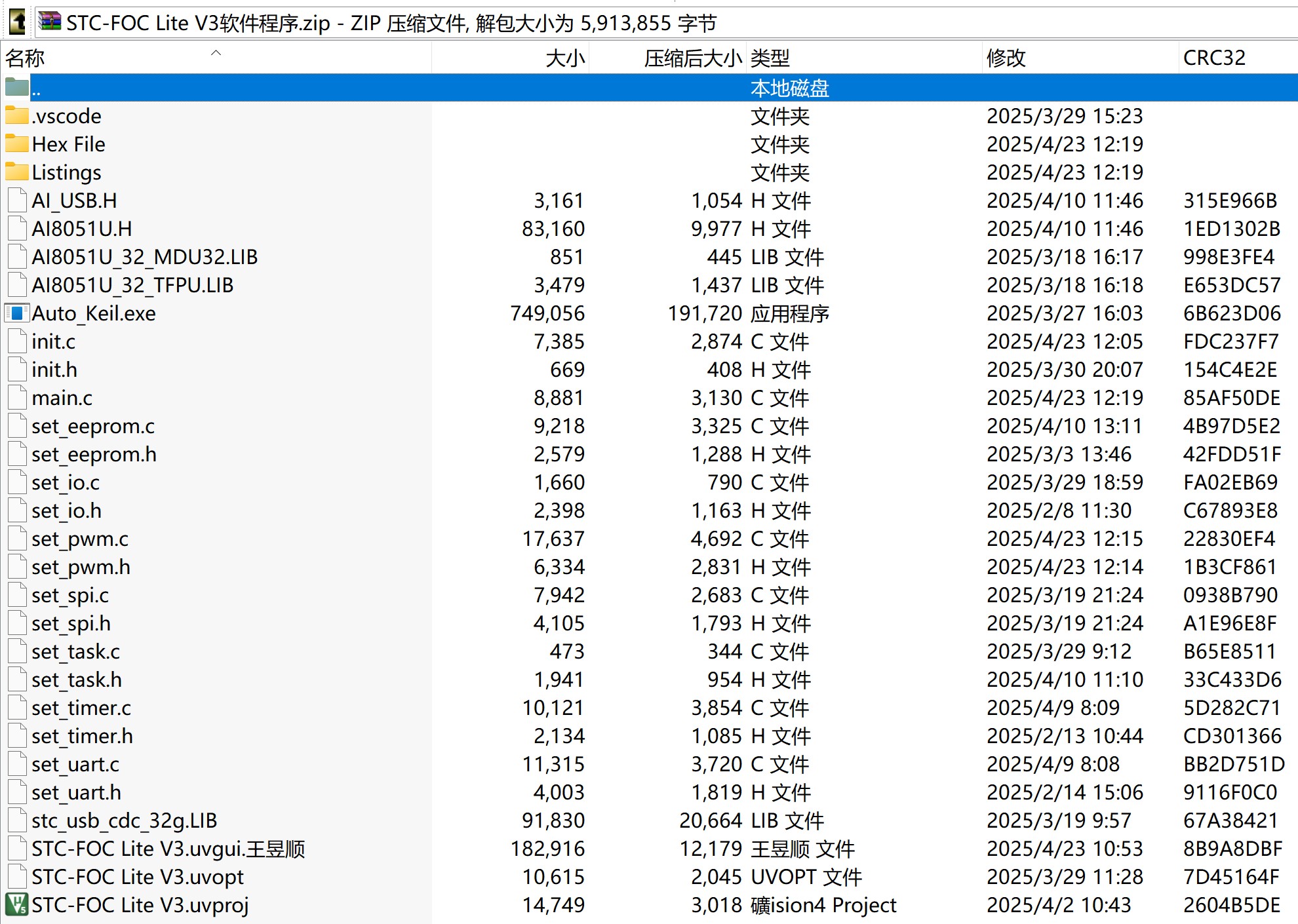Sort by the 类型 column header
The width and height of the screenshot is (1298, 924).
[865, 58]
